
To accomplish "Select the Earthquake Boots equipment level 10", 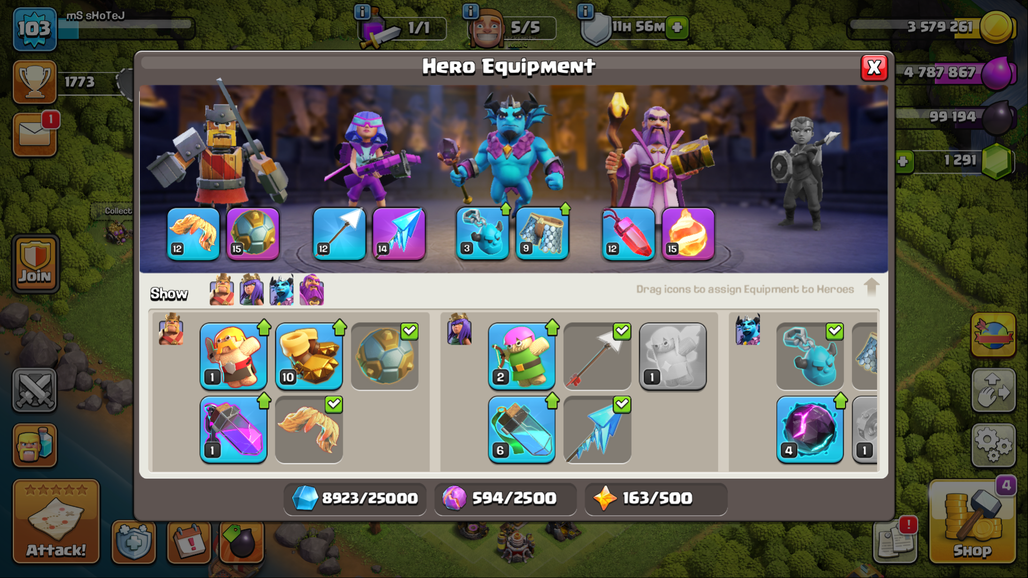I will pyautogui.click(x=309, y=356).
